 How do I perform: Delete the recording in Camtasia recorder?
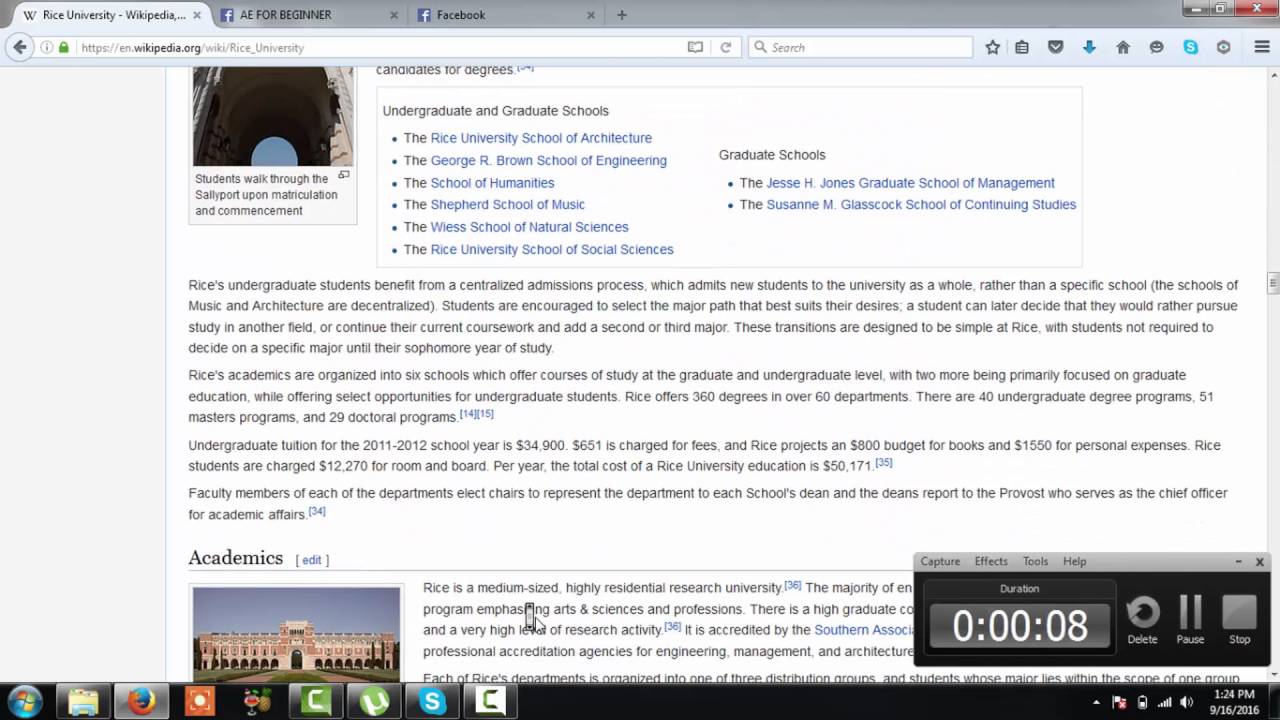click(1142, 620)
